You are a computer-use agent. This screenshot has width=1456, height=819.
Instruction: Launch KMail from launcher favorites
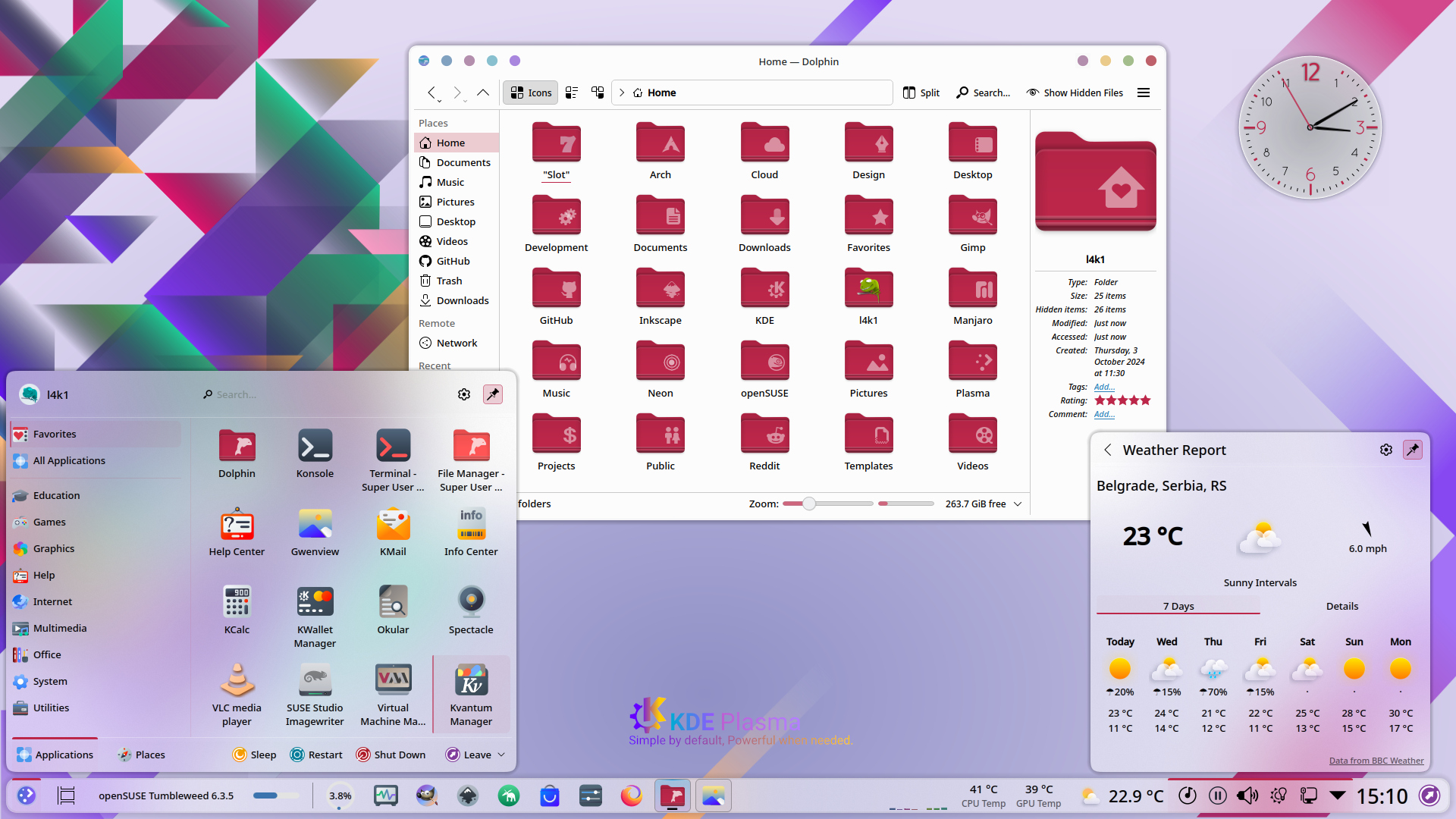pos(393,532)
